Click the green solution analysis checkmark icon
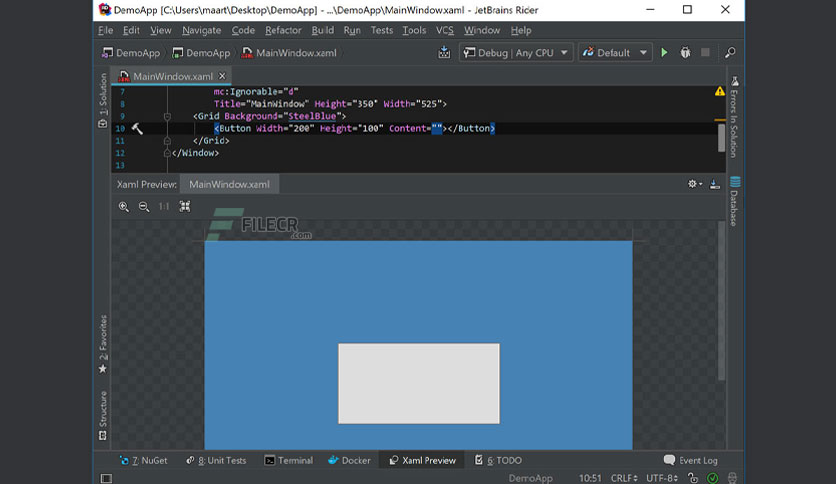The image size is (836, 484). coord(712,478)
